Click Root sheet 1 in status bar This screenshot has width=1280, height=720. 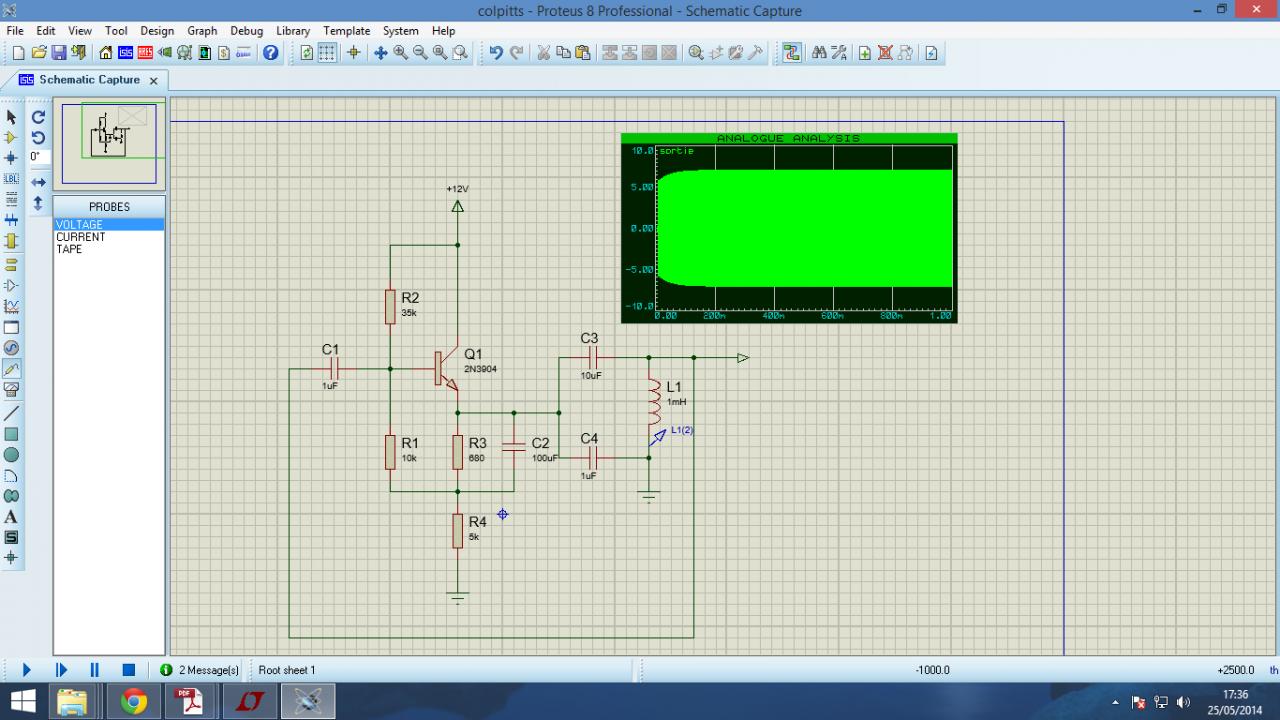(x=287, y=670)
